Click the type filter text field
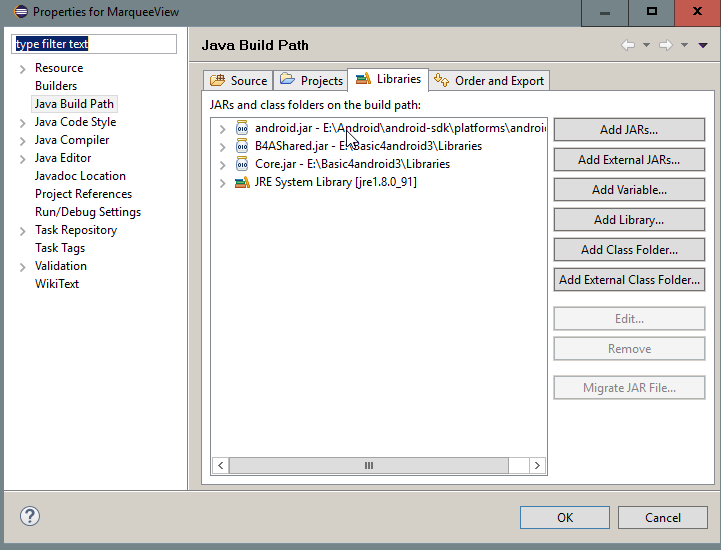This screenshot has width=721, height=550. (94, 44)
